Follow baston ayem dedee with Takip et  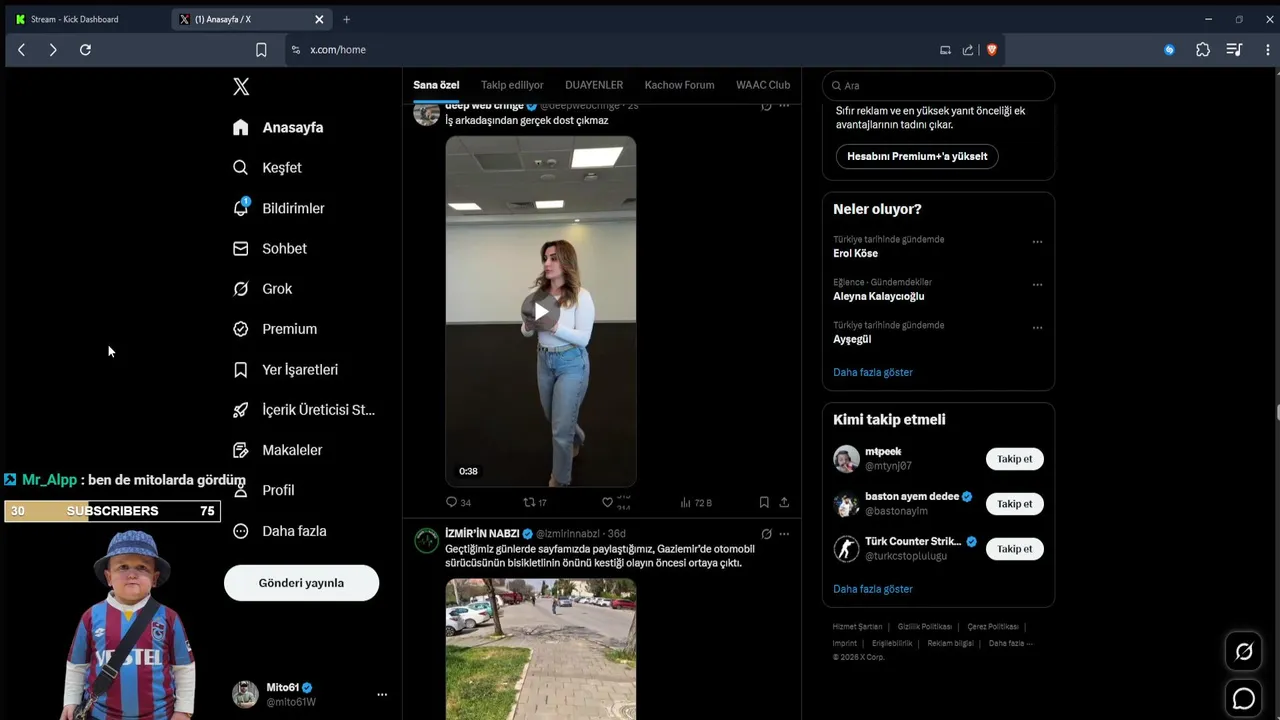click(1015, 504)
